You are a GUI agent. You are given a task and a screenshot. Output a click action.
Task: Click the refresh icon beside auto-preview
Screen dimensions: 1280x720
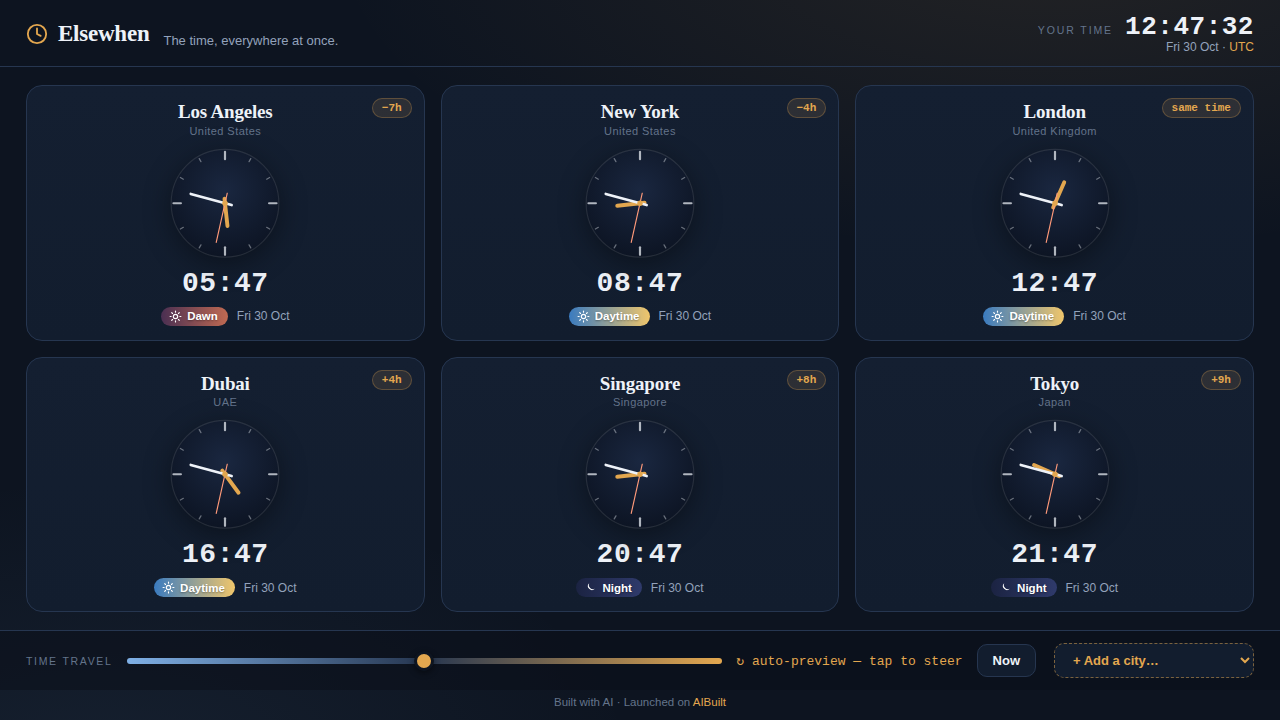[x=740, y=661]
